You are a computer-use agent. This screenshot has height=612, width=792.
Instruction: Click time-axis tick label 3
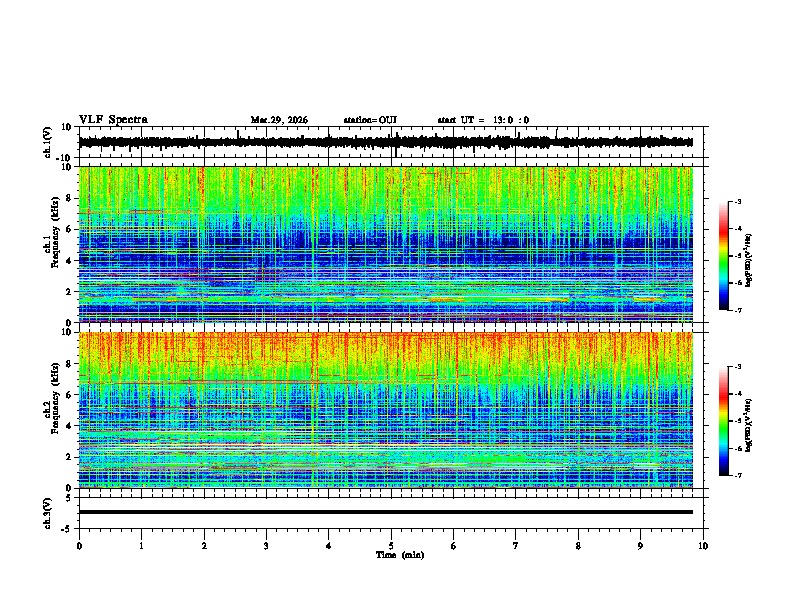pyautogui.click(x=266, y=546)
